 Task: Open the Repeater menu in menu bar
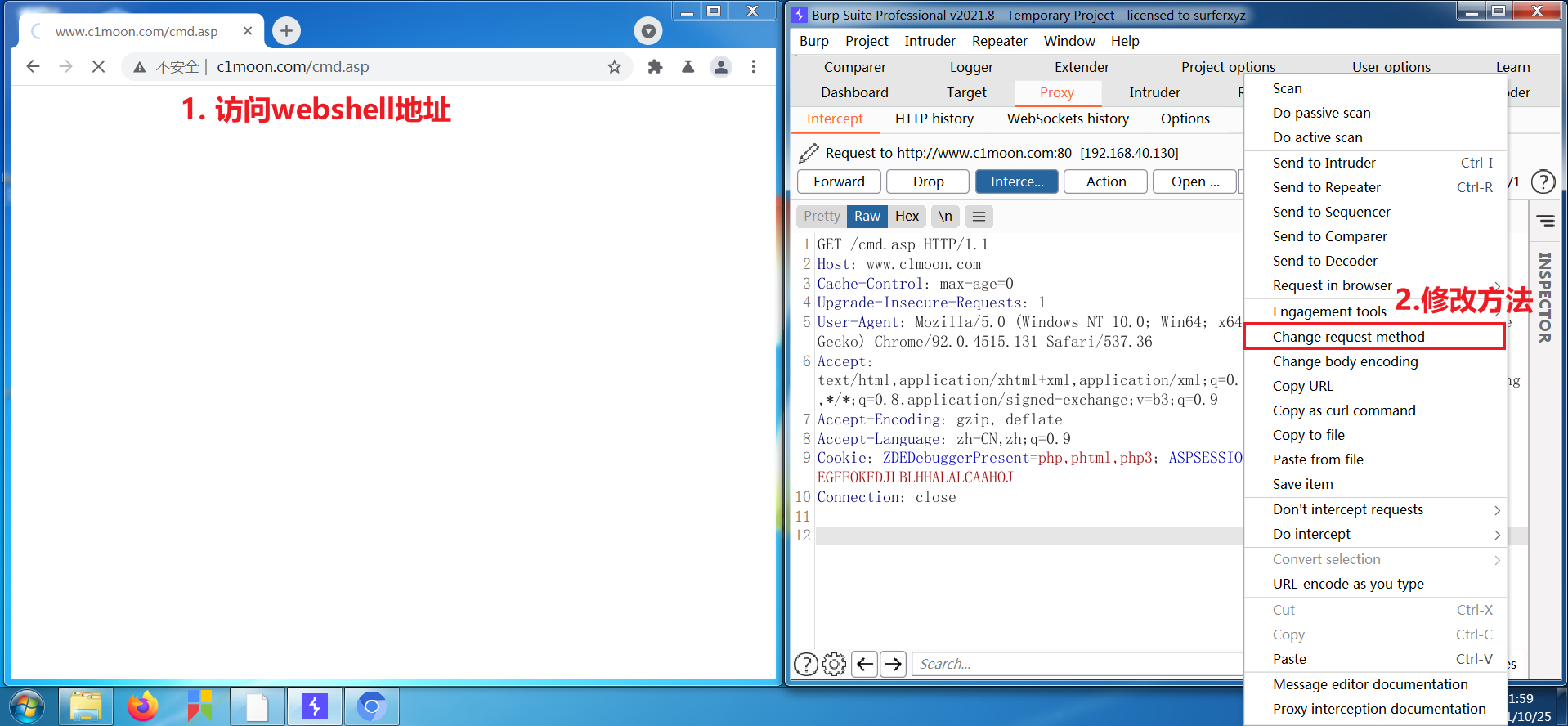999,41
